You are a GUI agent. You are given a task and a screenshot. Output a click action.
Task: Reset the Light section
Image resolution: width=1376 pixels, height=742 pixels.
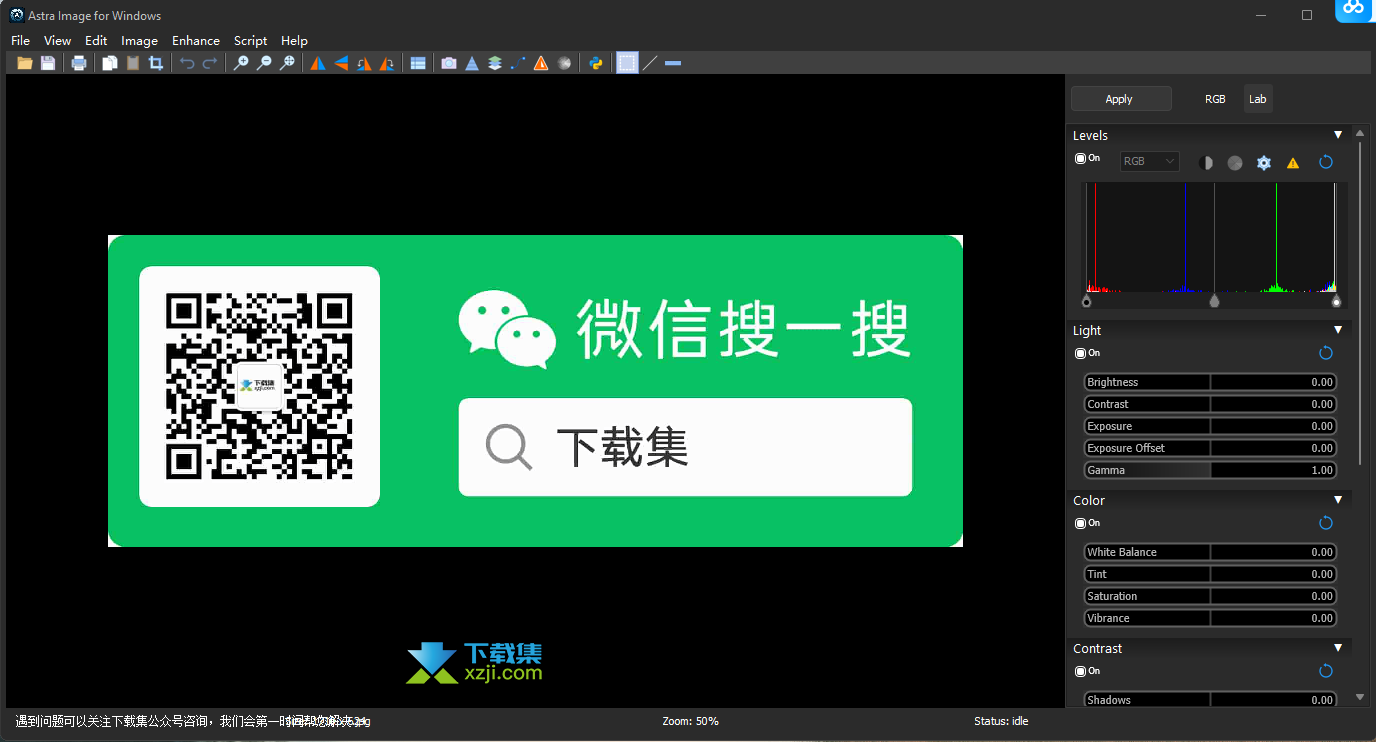point(1326,353)
